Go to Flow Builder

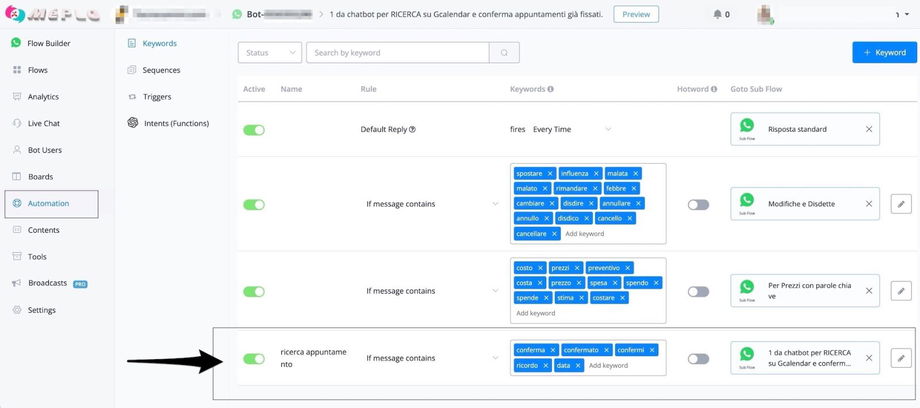click(49, 43)
